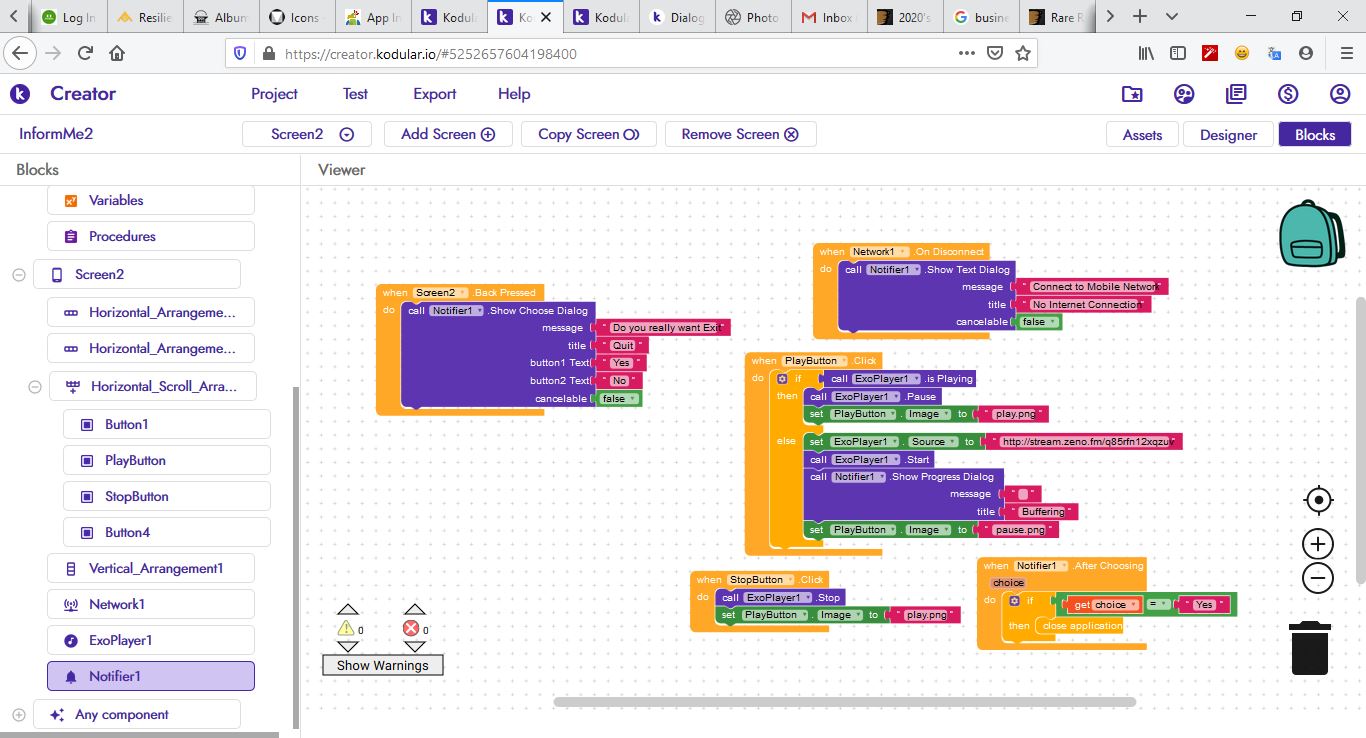The image size is (1366, 738).
Task: Switch to the Designer view
Action: pyautogui.click(x=1228, y=135)
